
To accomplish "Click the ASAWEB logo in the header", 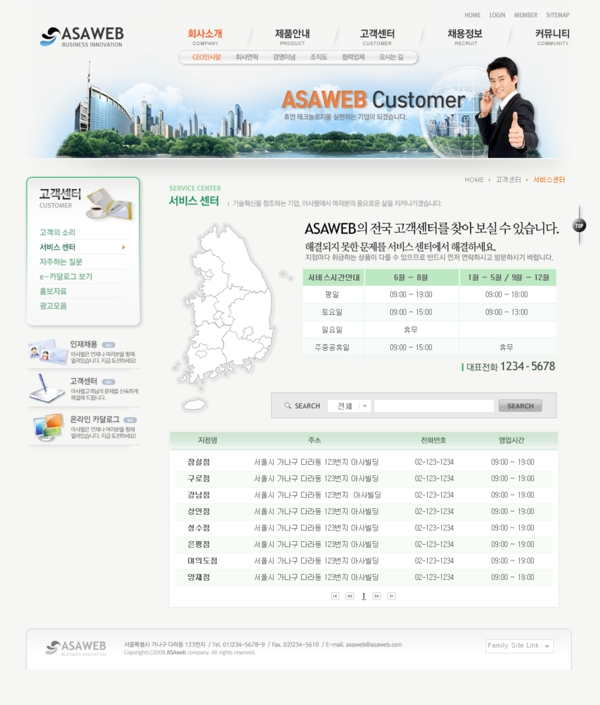I will point(82,36).
